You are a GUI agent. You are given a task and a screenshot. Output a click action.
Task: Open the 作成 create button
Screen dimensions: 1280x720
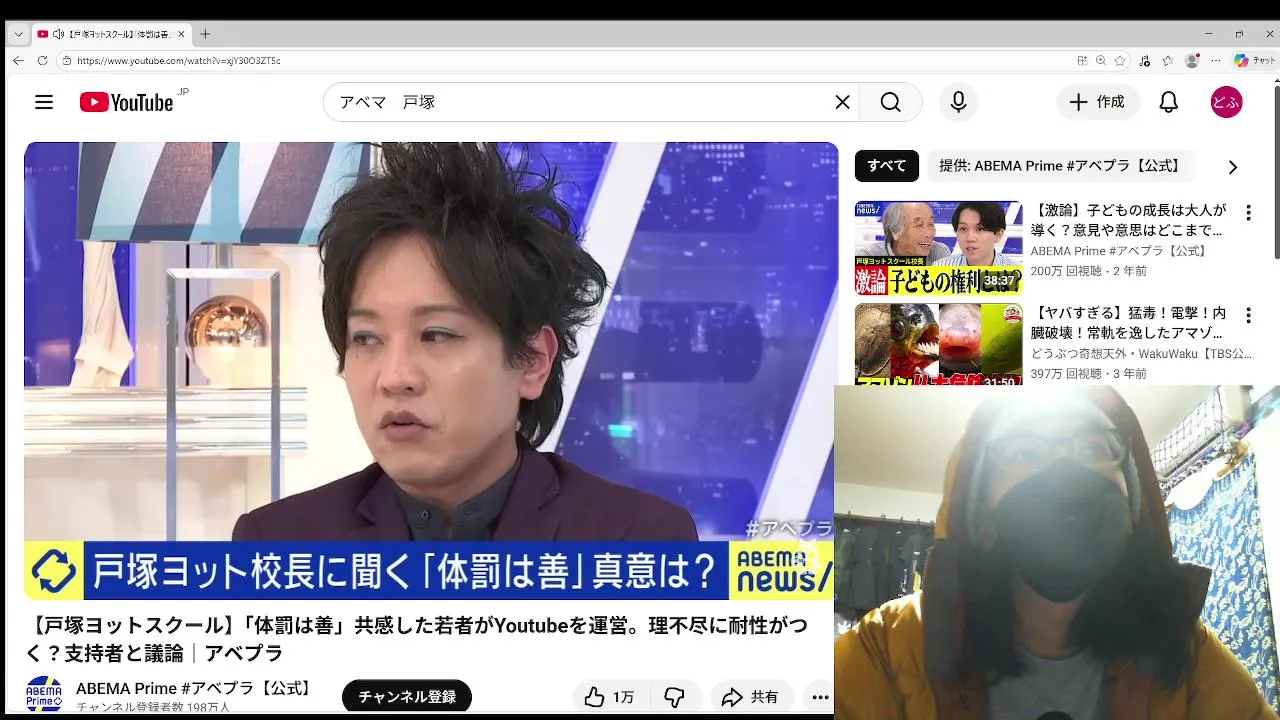[1097, 102]
